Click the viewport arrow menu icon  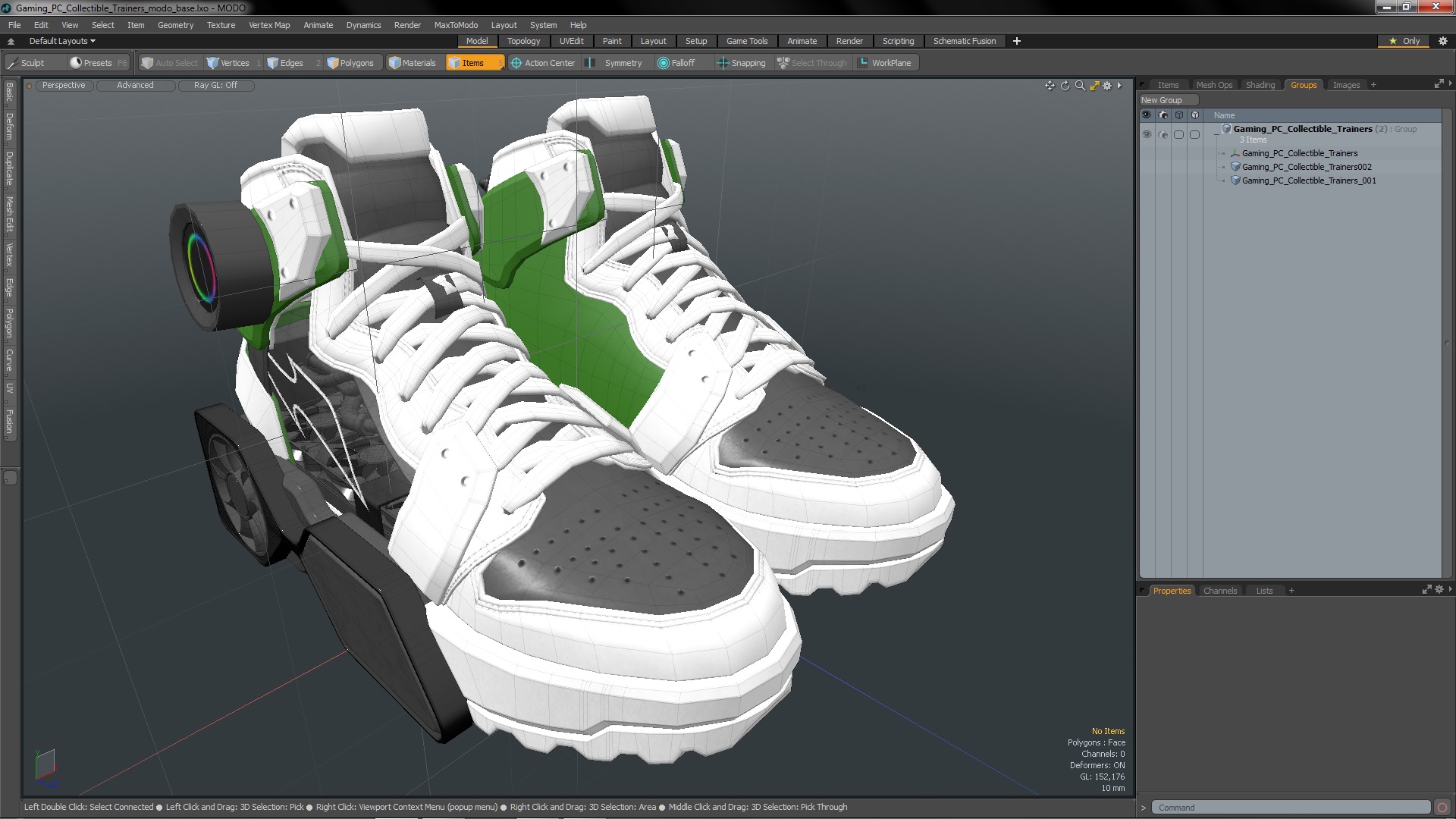coord(1119,86)
